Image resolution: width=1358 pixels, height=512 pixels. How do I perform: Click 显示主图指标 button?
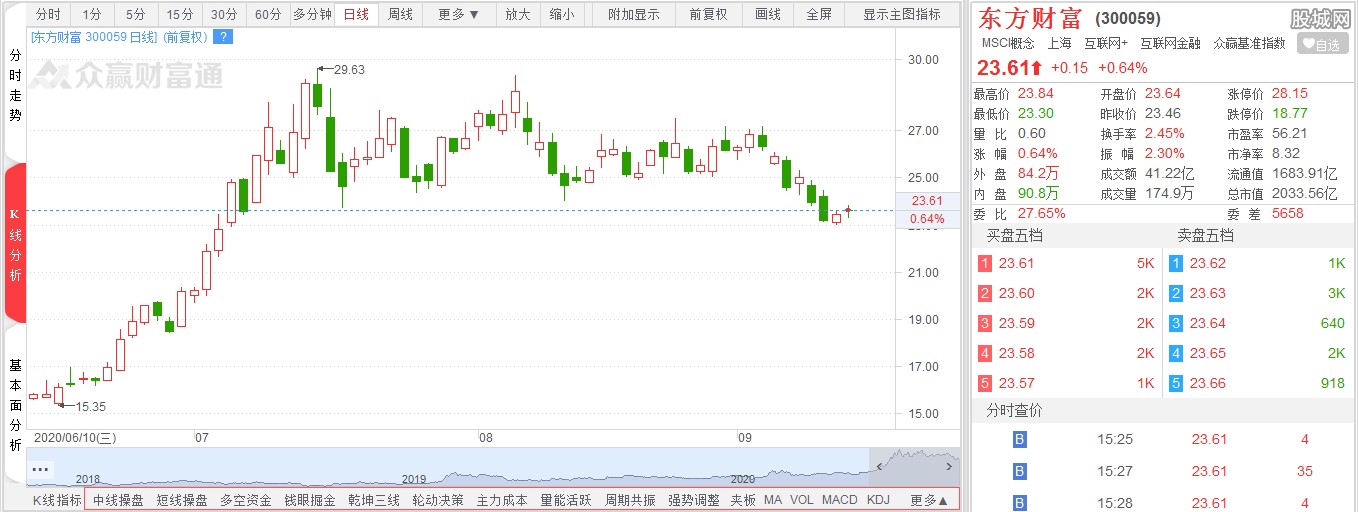coord(902,14)
